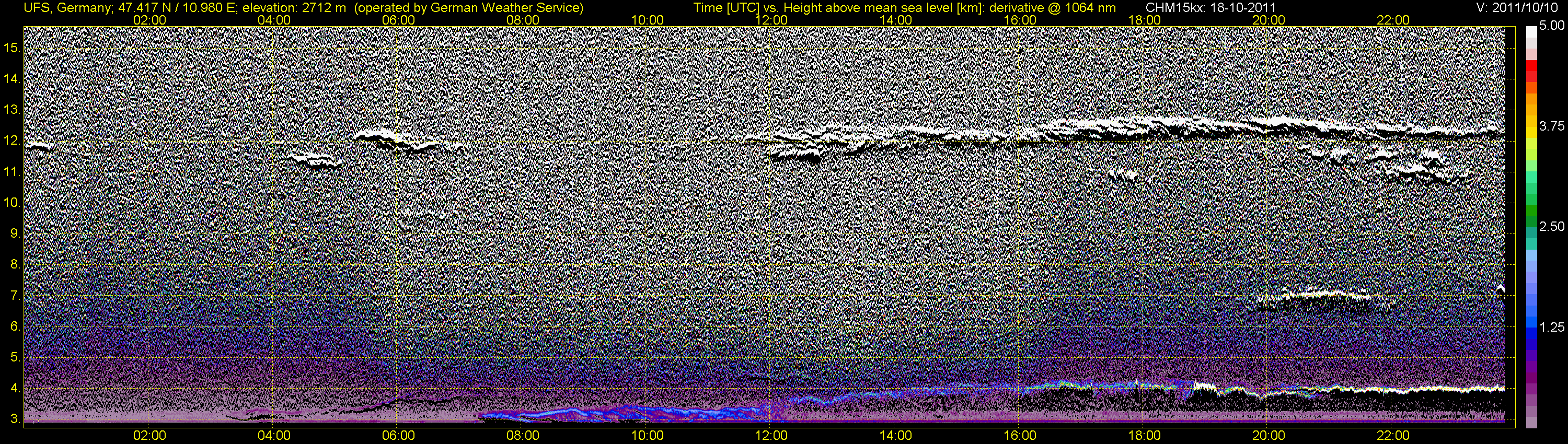Click the '04:00' label on the bottom time axis
1568x444 pixels.
274,436
